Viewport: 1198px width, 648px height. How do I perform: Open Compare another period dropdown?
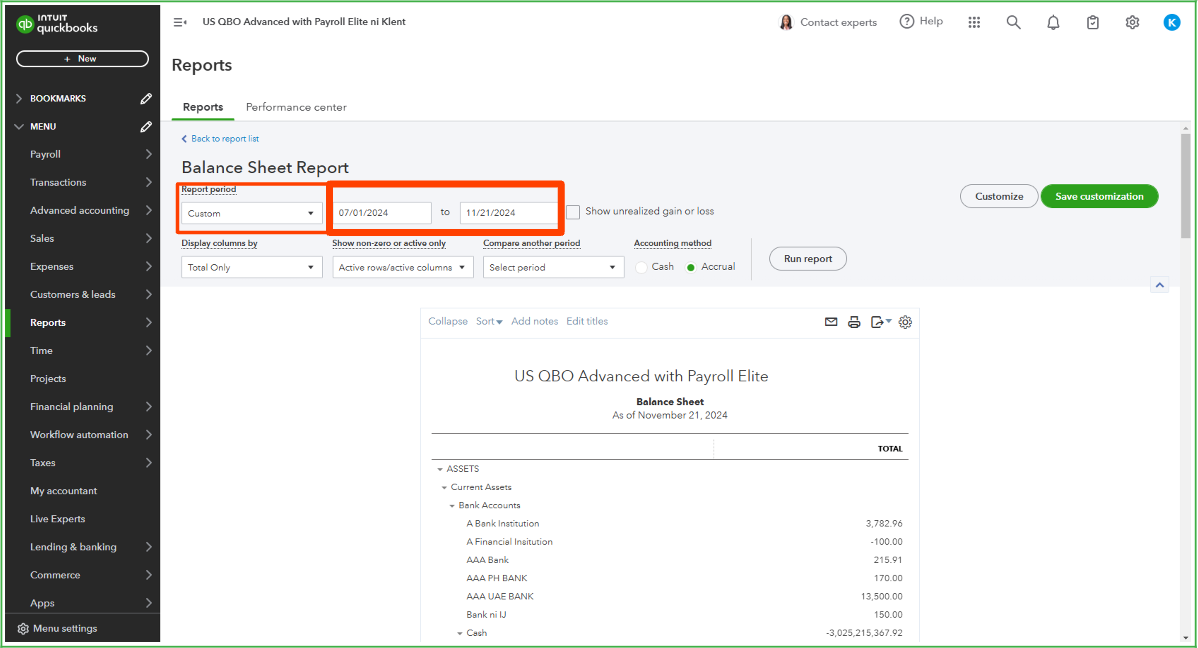point(553,267)
